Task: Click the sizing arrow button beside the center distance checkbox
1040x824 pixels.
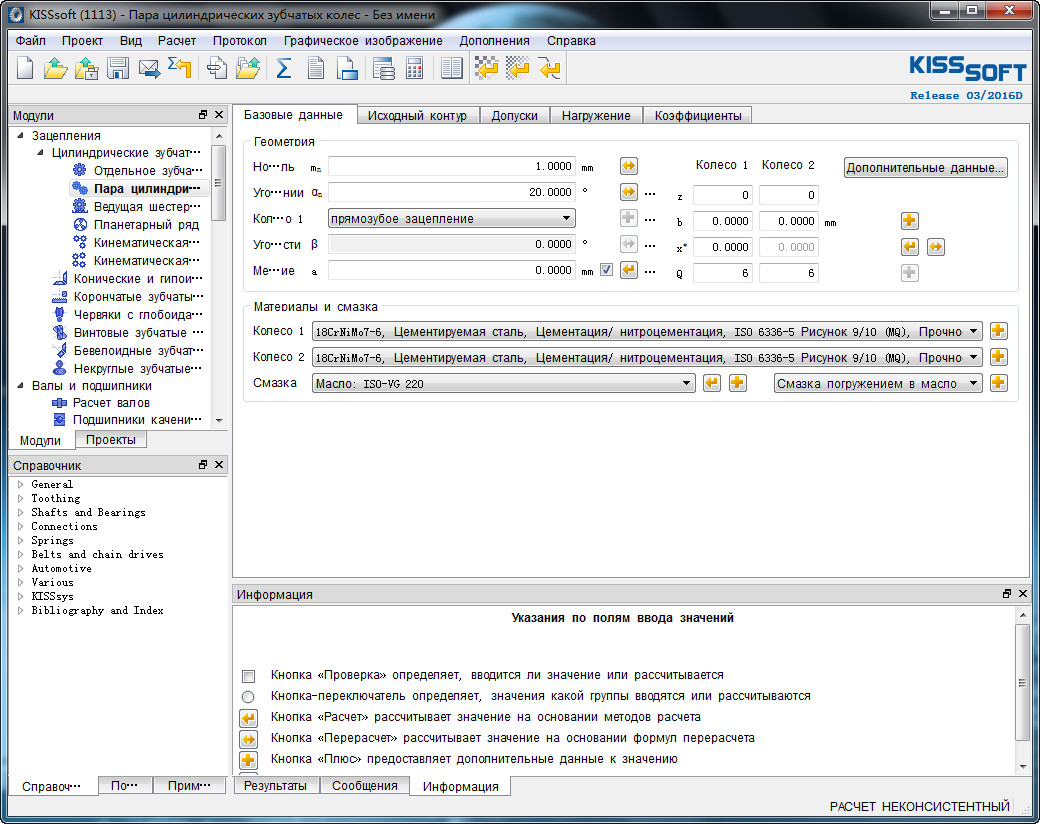Action: click(x=628, y=270)
